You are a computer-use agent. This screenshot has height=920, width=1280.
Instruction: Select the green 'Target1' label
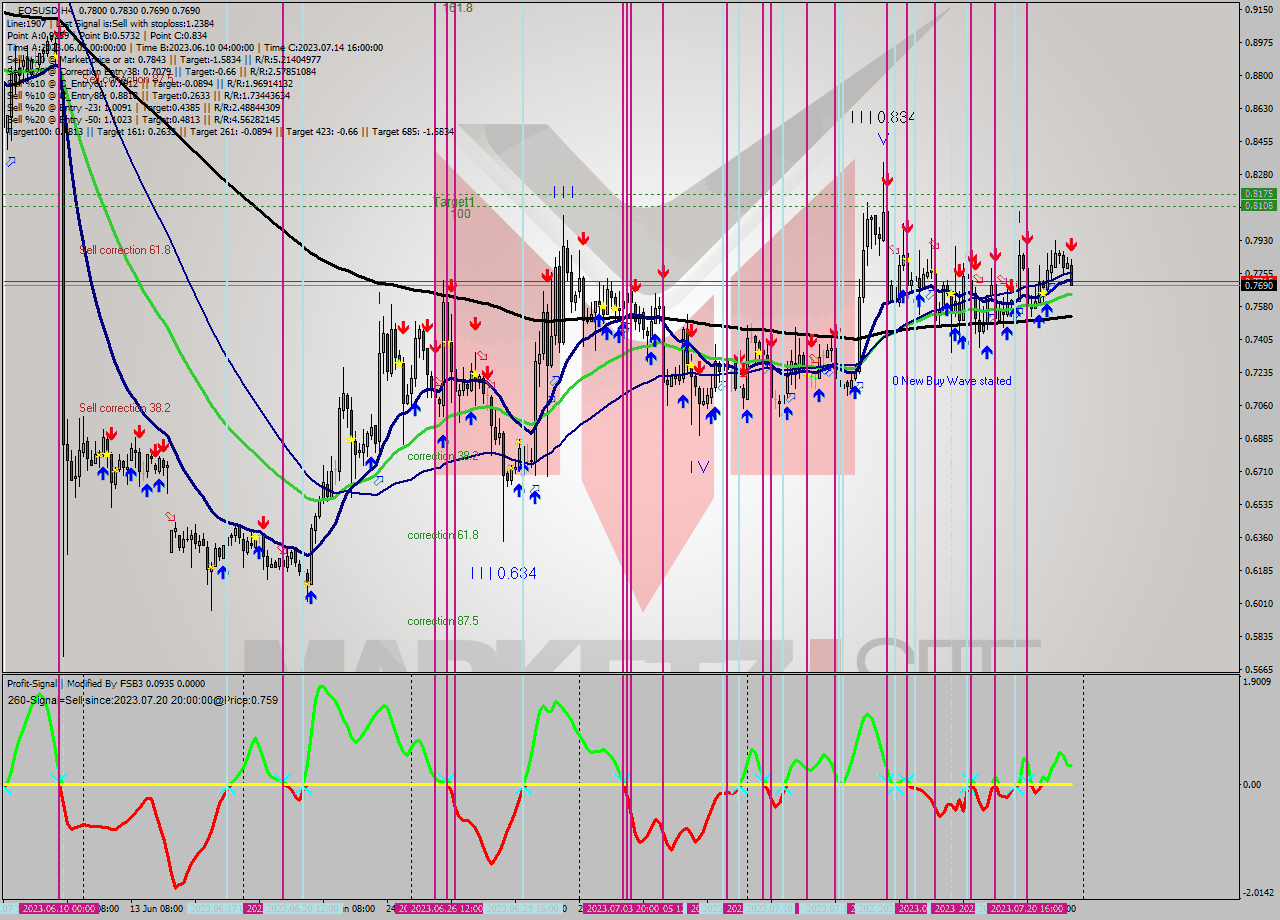click(x=453, y=201)
